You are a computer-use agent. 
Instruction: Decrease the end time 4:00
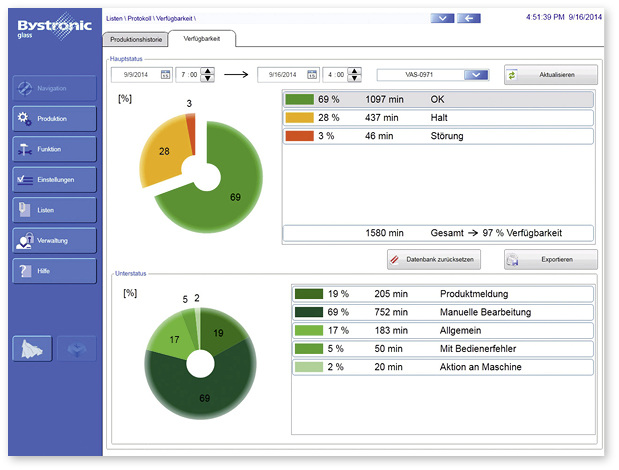355,78
